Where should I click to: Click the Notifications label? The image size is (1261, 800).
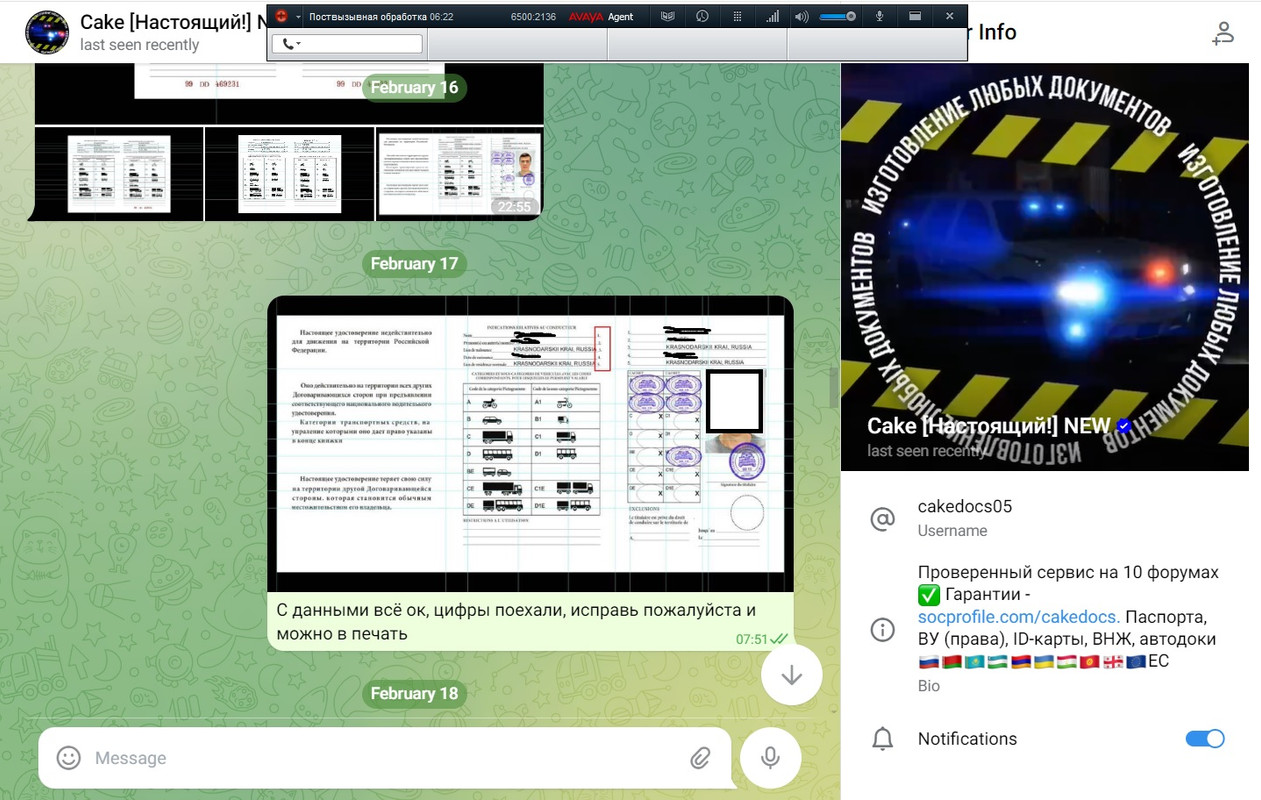(967, 739)
